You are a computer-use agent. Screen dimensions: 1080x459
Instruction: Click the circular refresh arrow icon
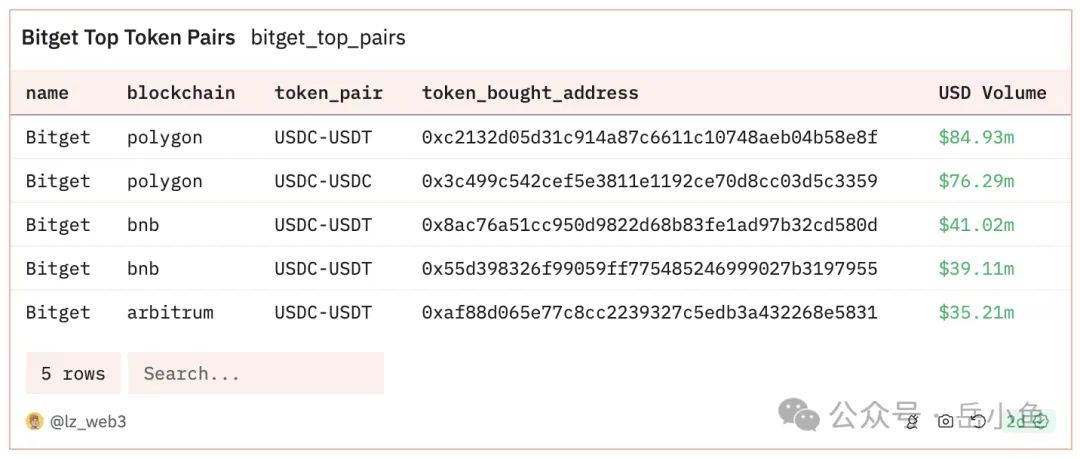(977, 421)
